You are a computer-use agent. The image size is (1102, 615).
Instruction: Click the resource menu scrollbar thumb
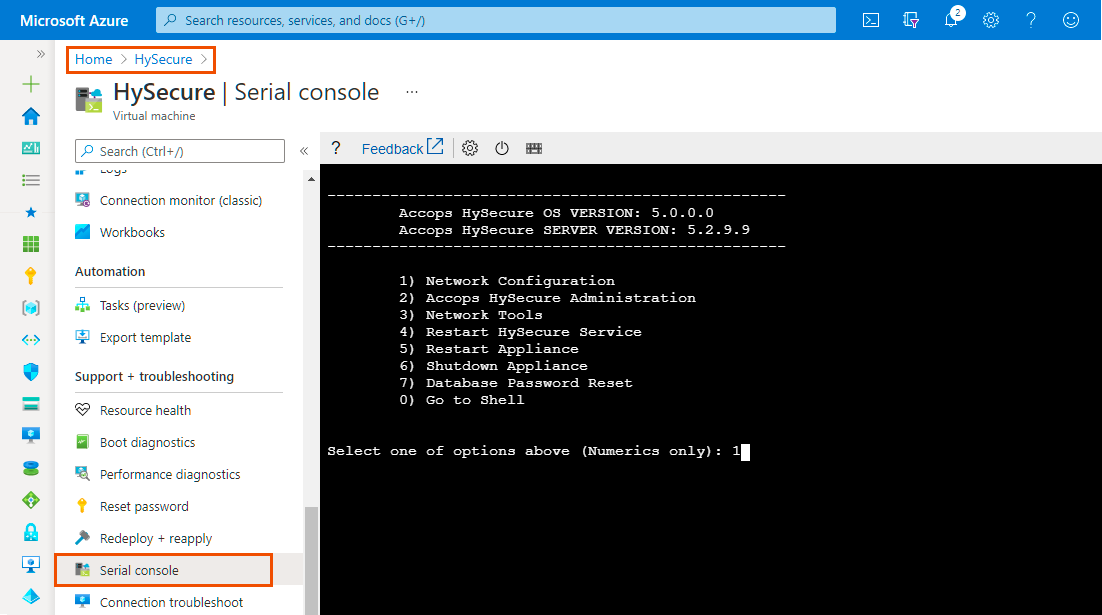coord(311,561)
